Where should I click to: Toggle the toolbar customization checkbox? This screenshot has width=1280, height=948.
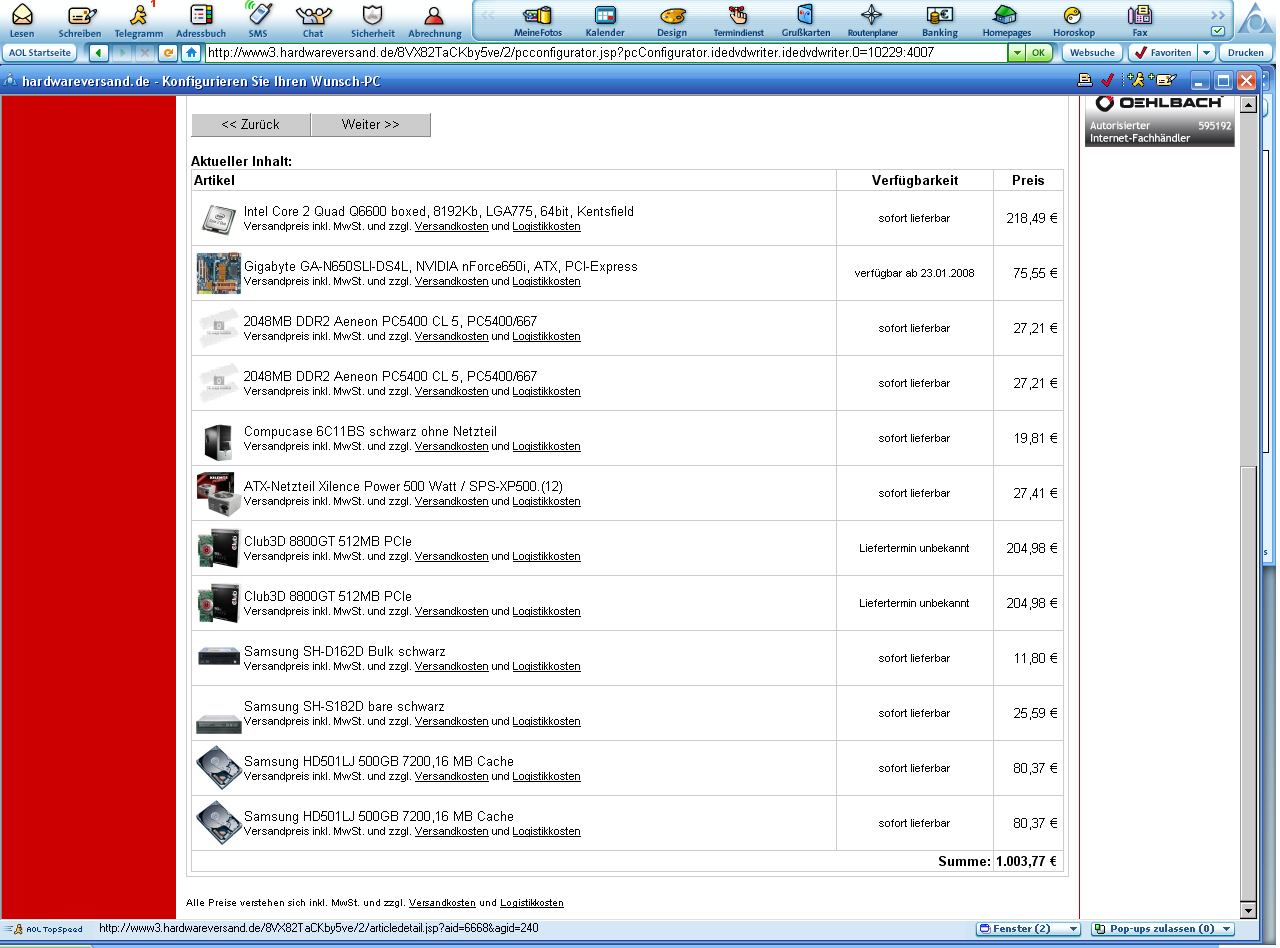[x=1217, y=31]
